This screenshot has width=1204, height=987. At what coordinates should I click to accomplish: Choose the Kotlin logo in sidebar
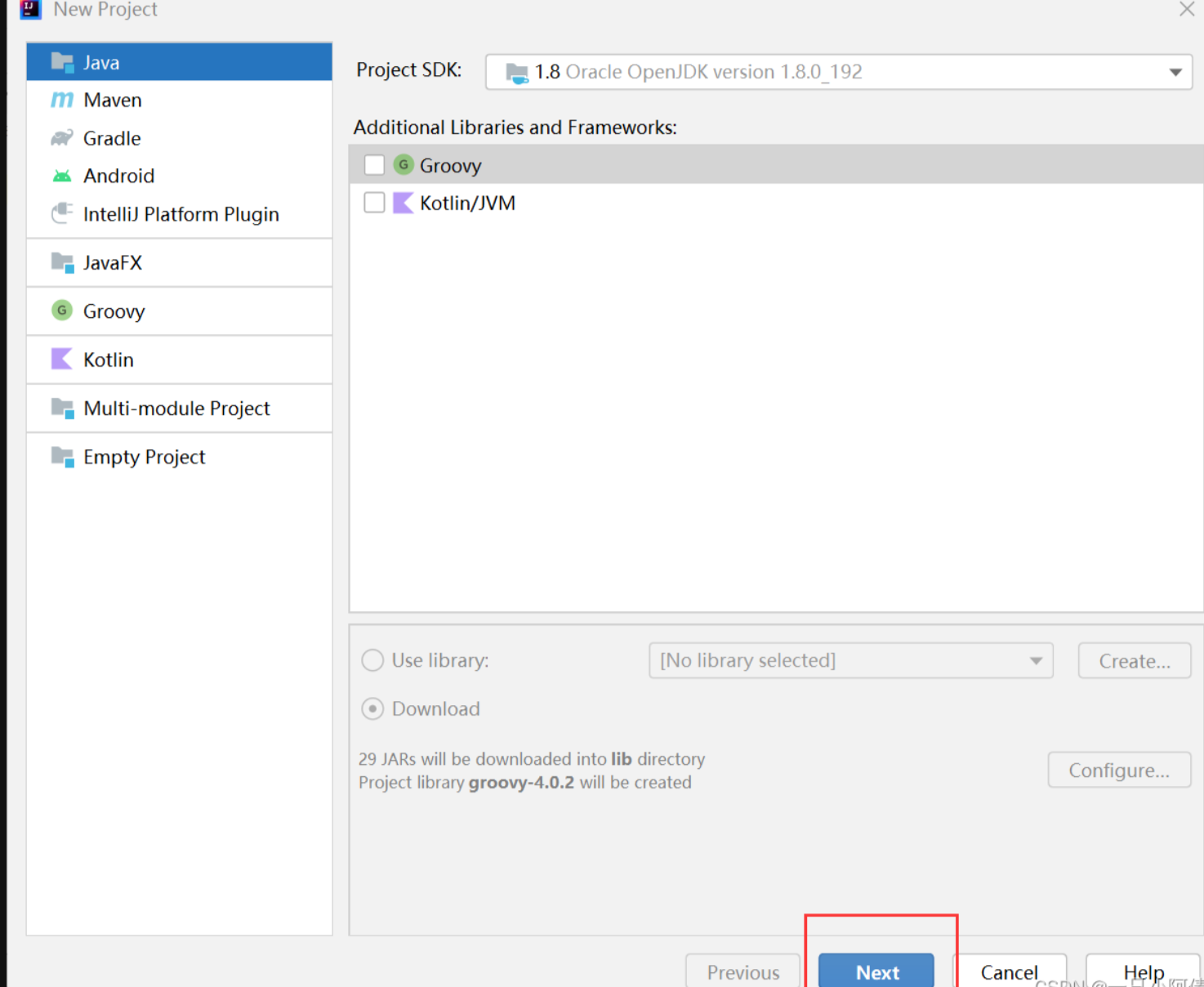(x=62, y=360)
